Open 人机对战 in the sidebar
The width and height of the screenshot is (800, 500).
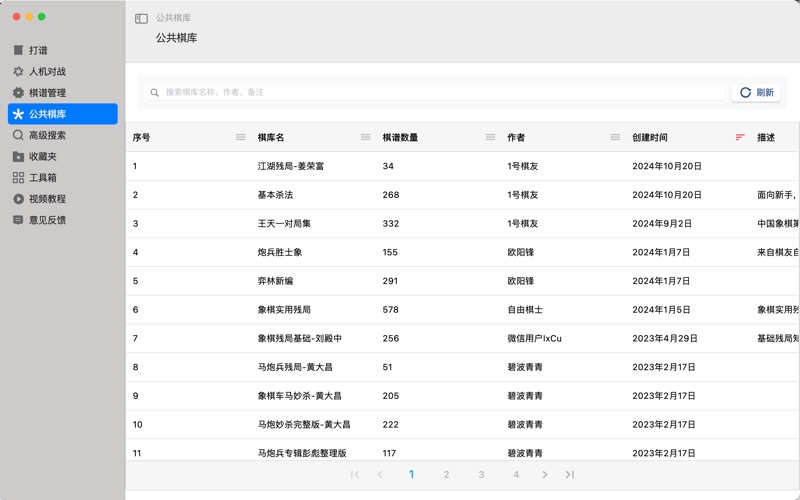(46, 72)
